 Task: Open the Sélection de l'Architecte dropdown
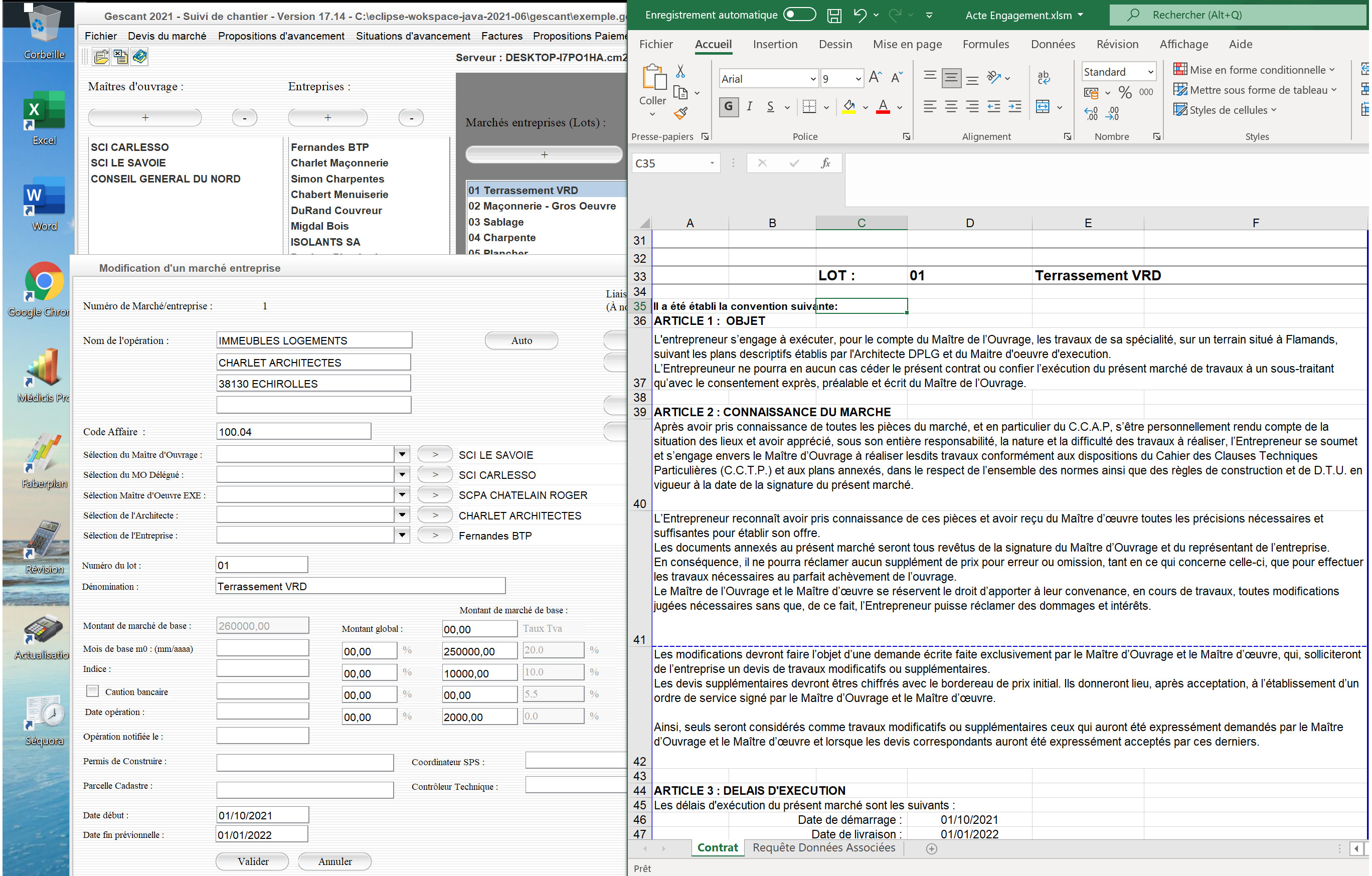click(402, 515)
